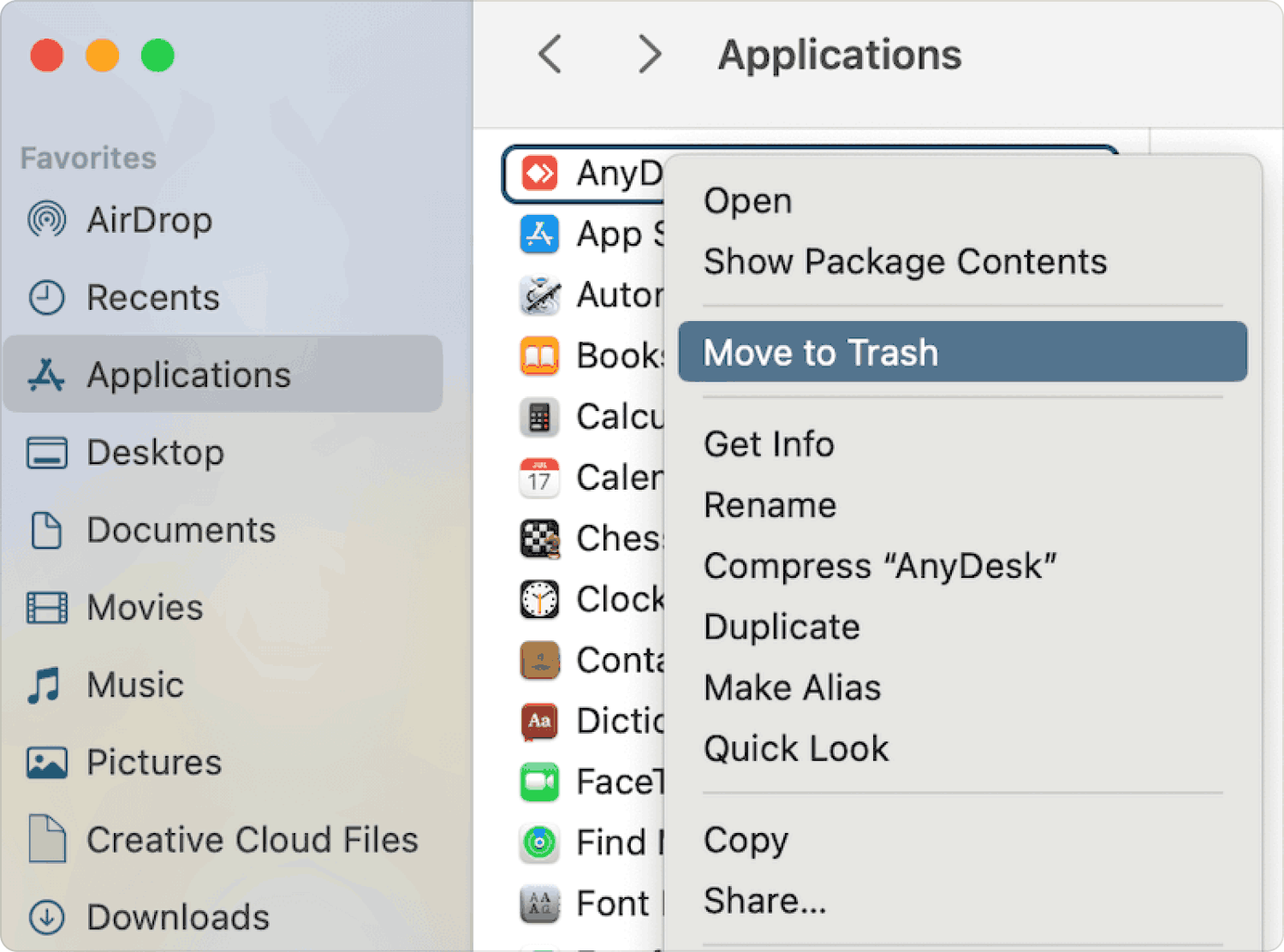Select the Calendar app icon
This screenshot has height=952, width=1284.
539,478
